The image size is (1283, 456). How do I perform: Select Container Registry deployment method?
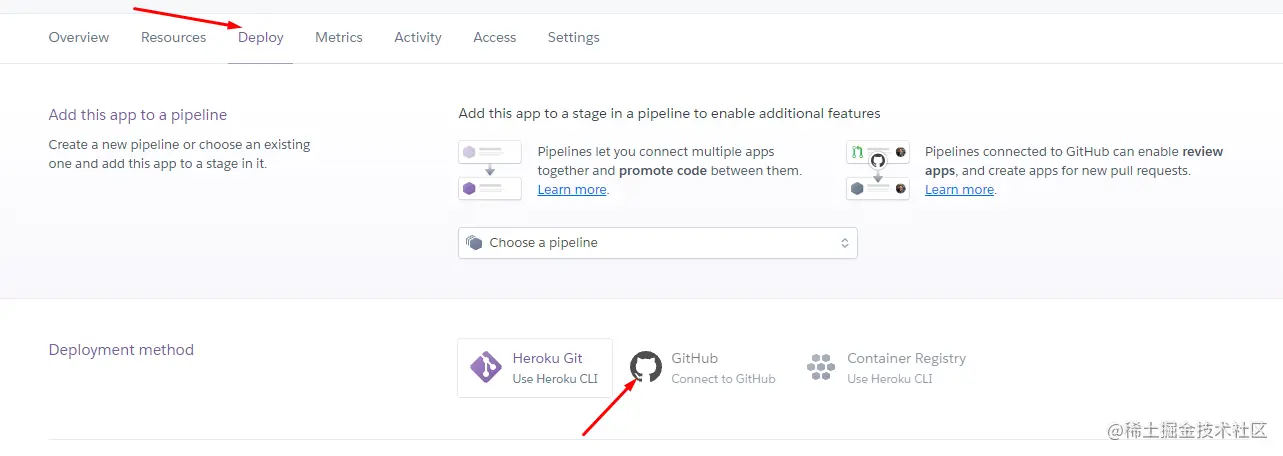click(x=905, y=367)
